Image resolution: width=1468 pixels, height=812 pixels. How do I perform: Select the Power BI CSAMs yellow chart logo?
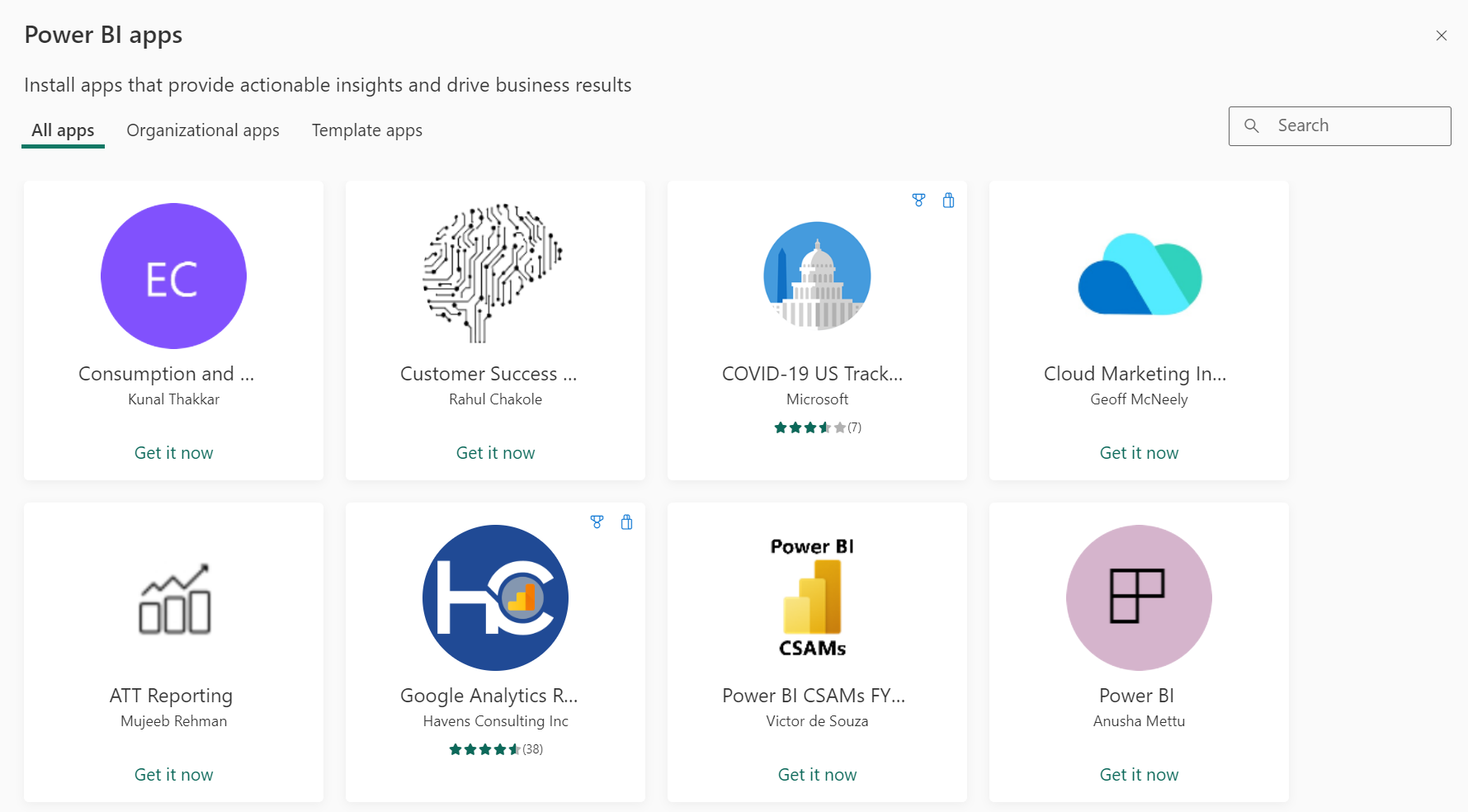pyautogui.click(x=816, y=598)
